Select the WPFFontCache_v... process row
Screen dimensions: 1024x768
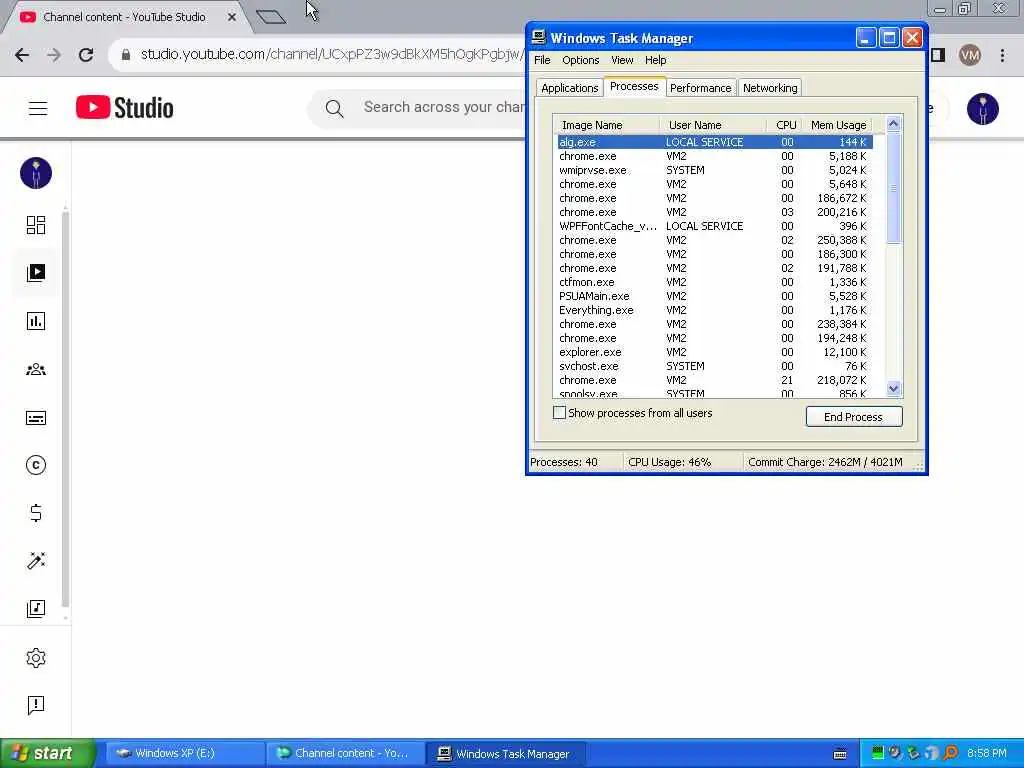(715, 226)
